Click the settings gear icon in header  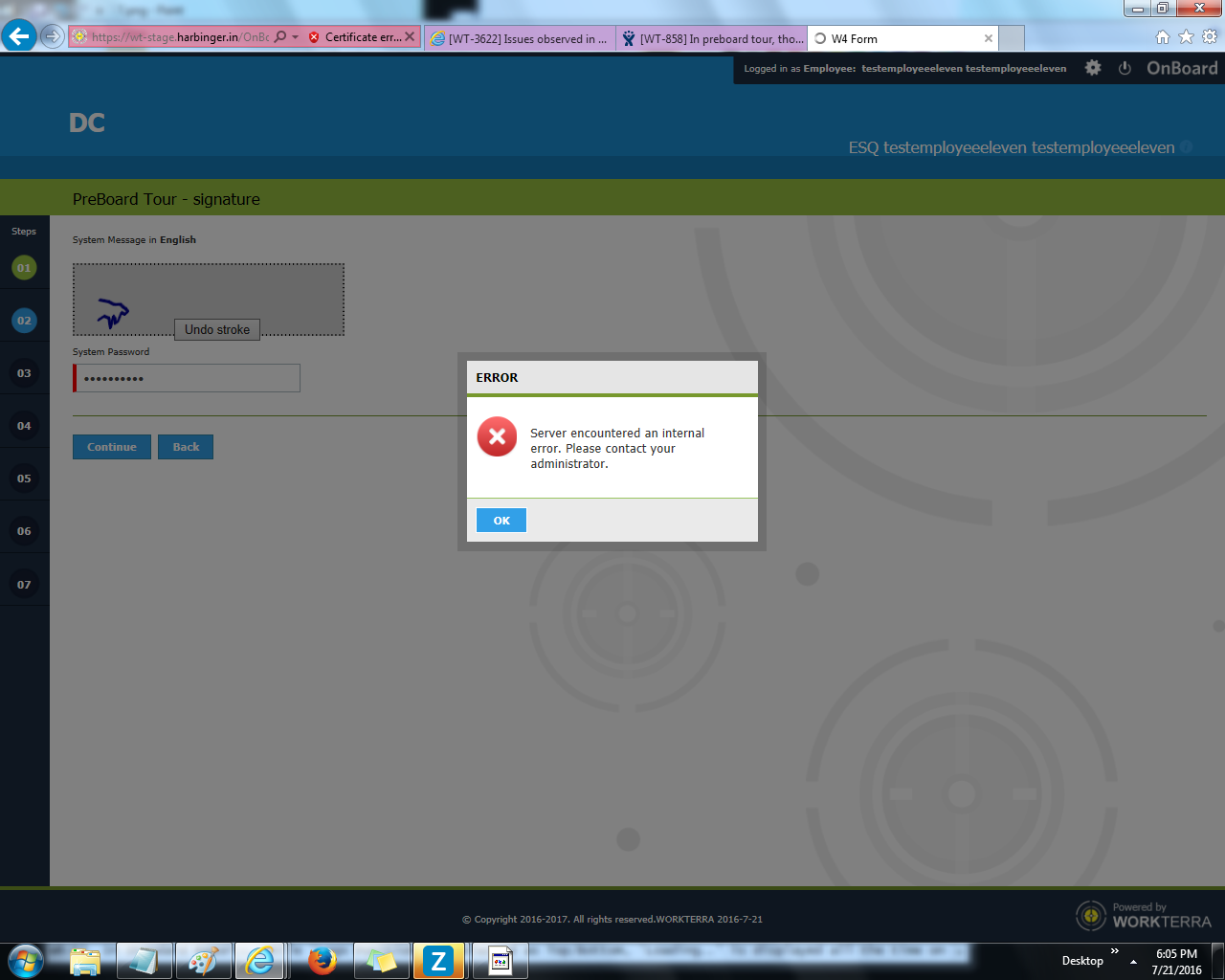1093,68
